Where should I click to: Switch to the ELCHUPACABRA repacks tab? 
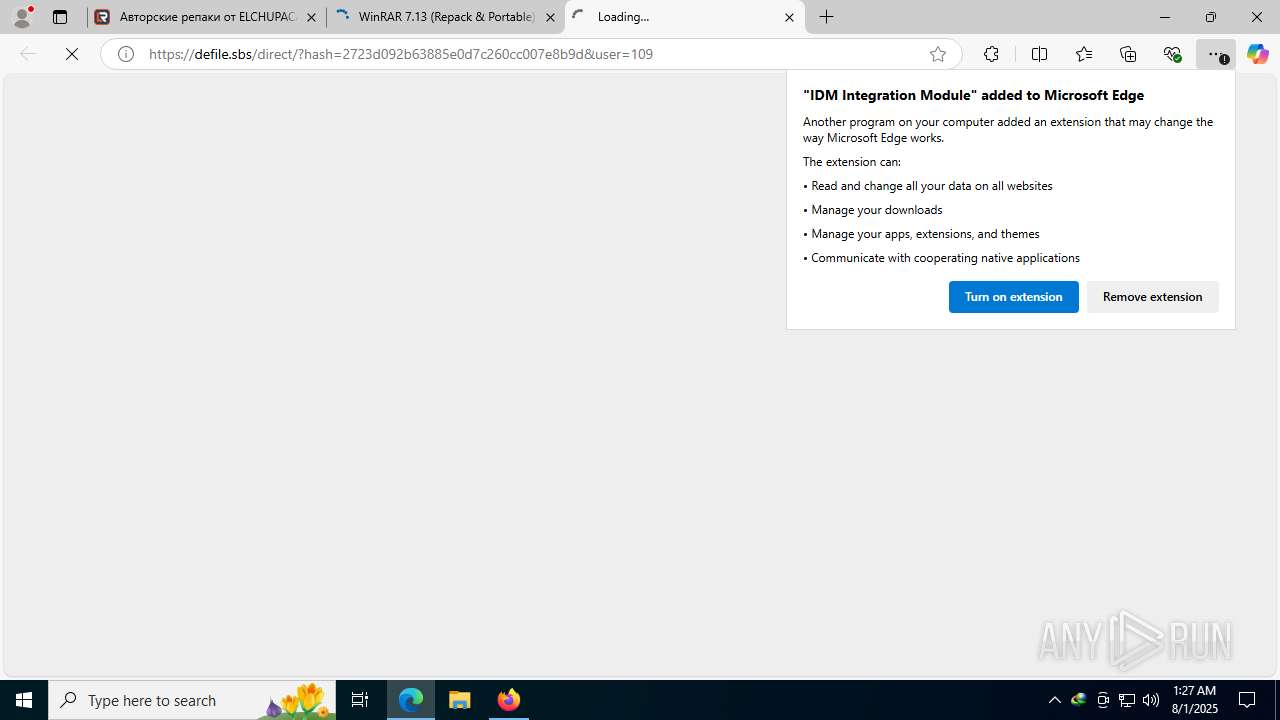[x=207, y=17]
